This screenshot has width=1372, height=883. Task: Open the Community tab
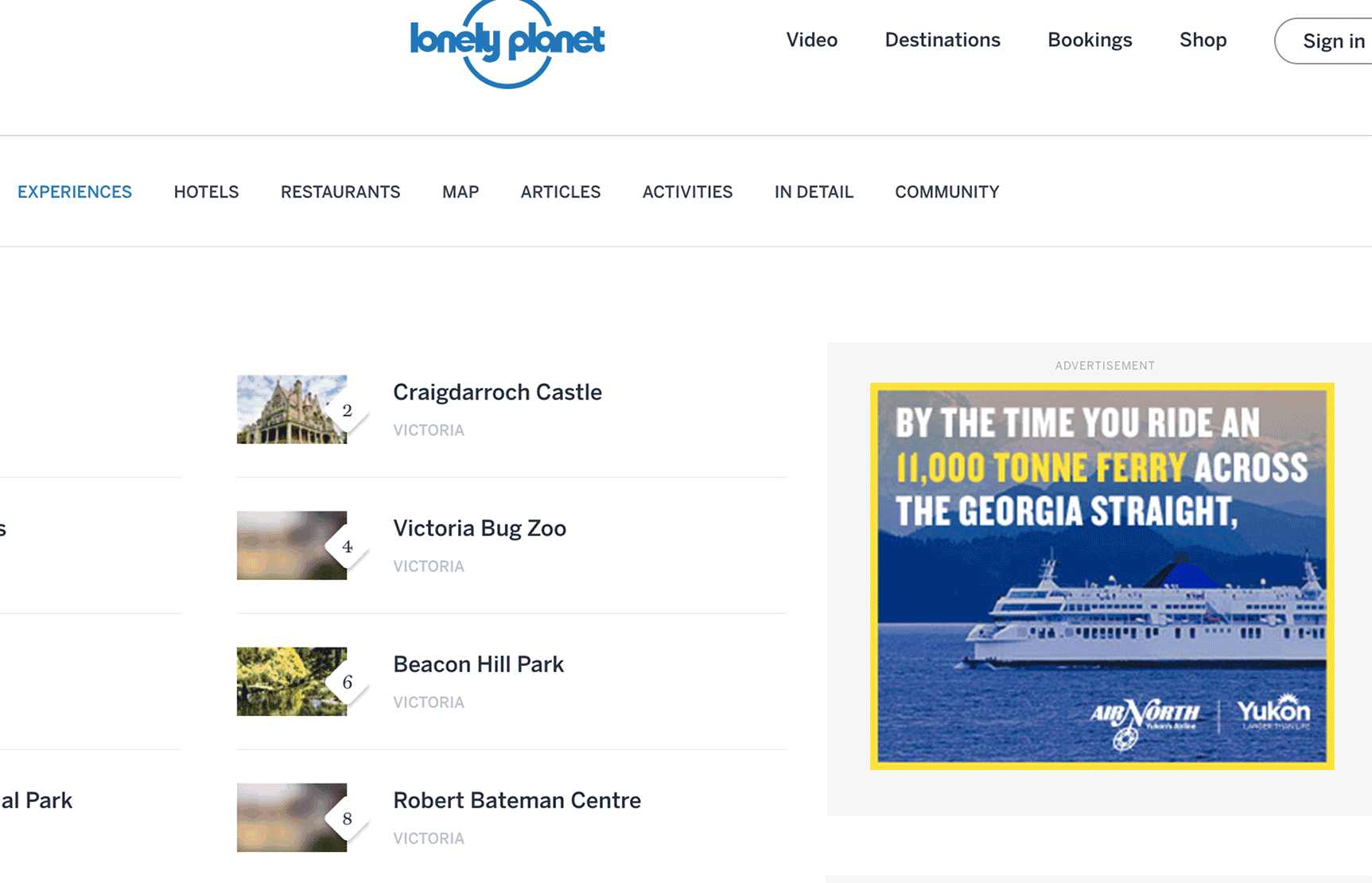[946, 192]
